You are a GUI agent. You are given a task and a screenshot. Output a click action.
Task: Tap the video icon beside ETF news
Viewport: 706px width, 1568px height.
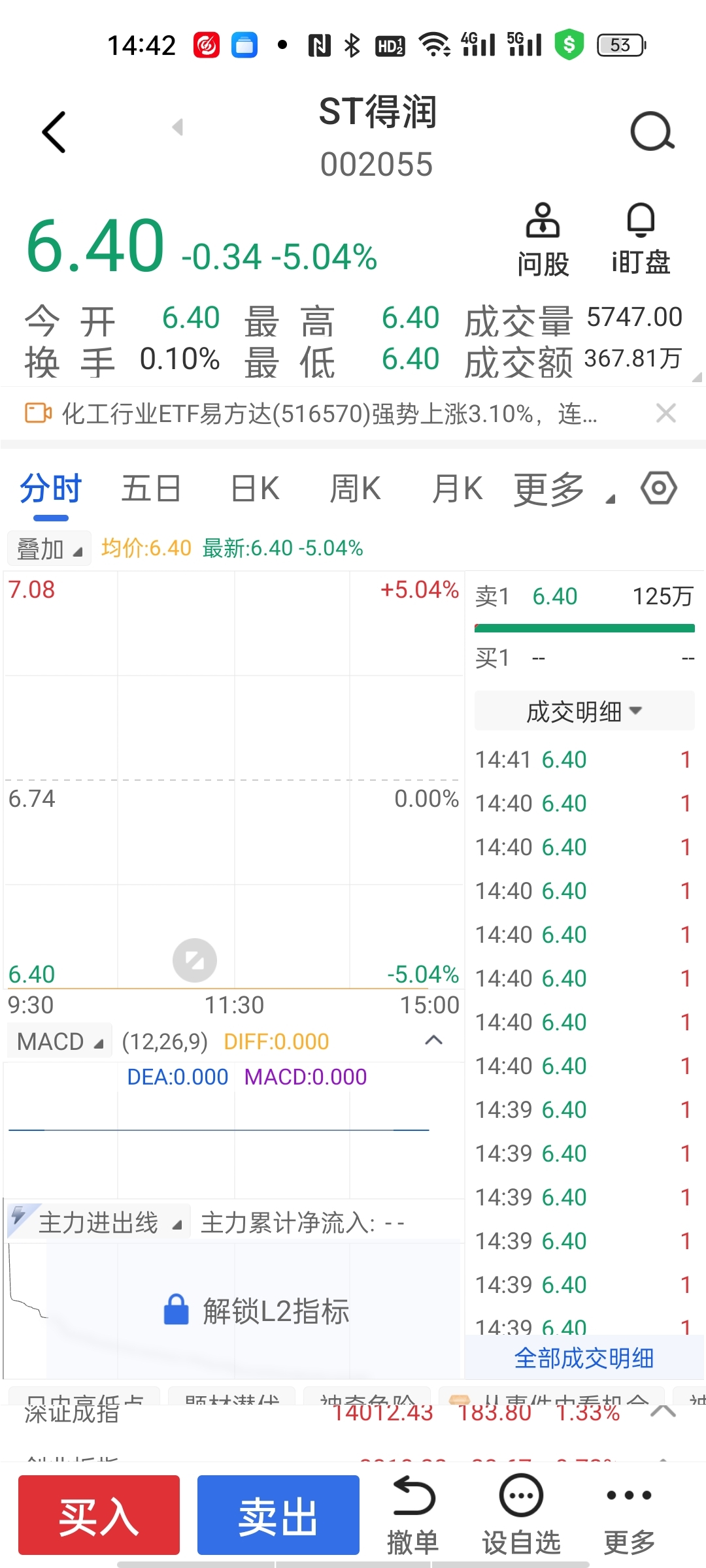click(38, 413)
